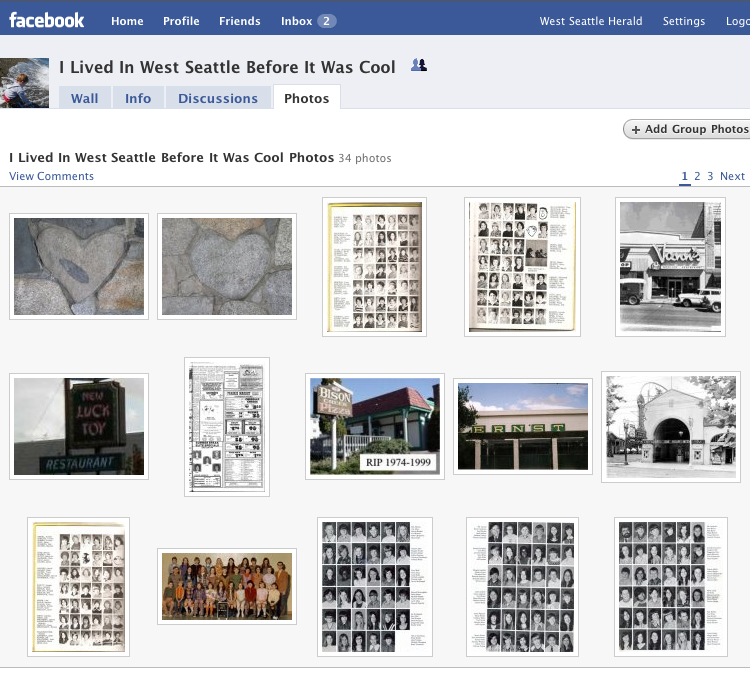Open the New Luck Toy Restaurant photo
Viewport: 750px width, 673px height.
coord(79,426)
